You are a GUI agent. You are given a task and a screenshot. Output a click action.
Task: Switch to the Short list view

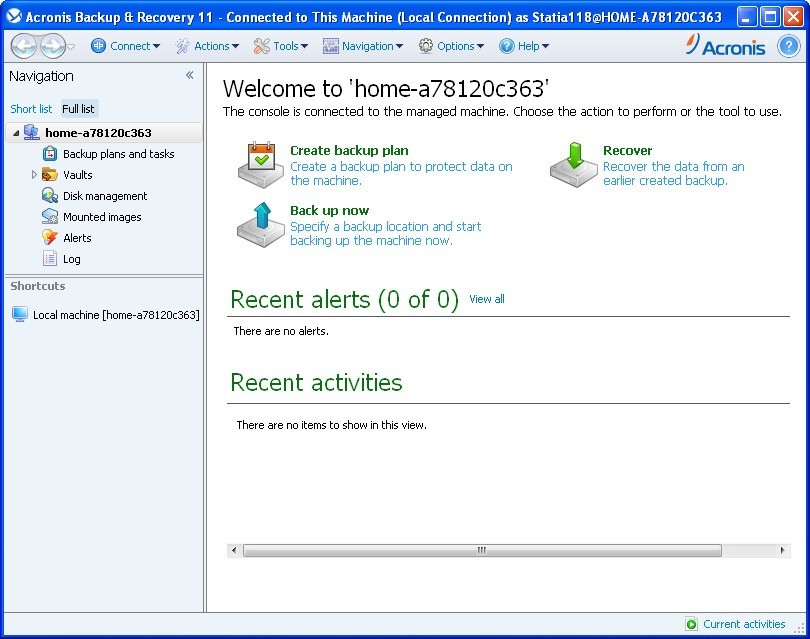coord(29,108)
